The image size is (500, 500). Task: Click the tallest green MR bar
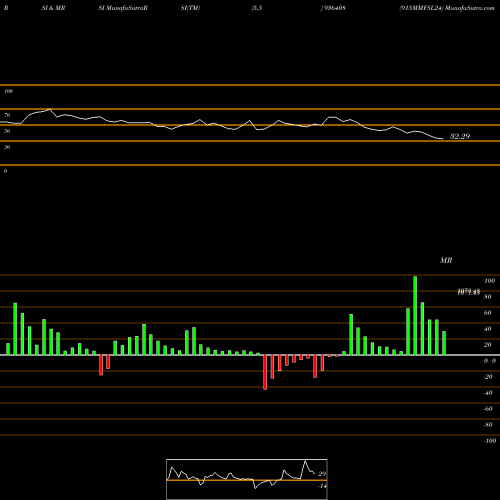click(x=415, y=315)
